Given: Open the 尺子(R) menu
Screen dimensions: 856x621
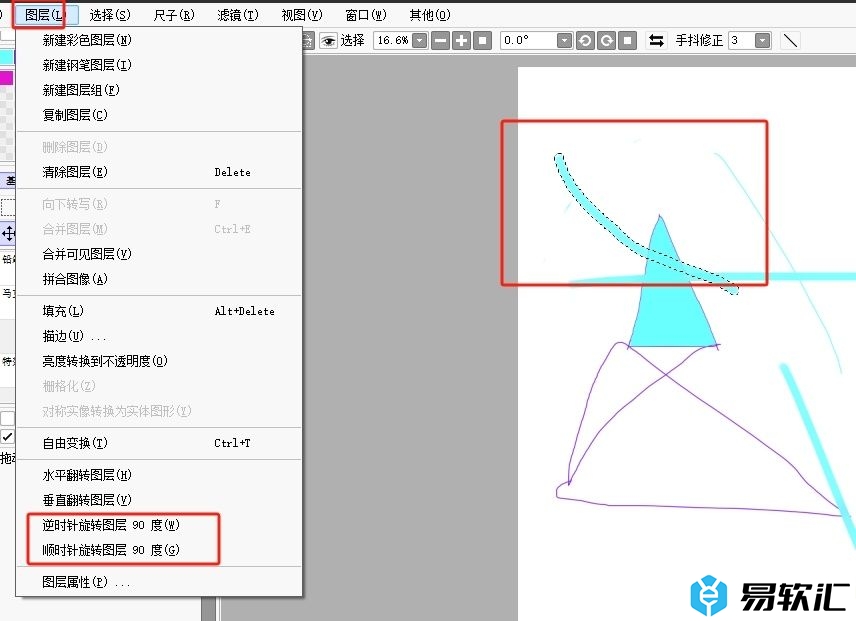Looking at the screenshot, I should pos(174,15).
